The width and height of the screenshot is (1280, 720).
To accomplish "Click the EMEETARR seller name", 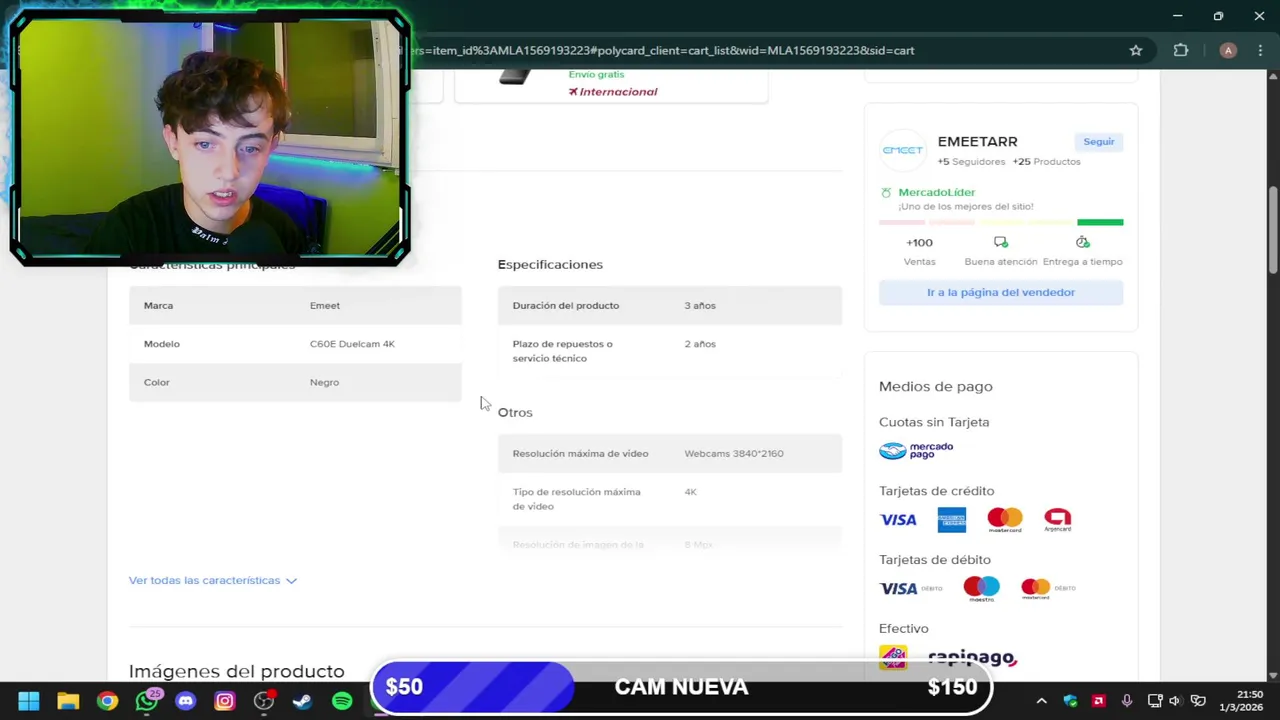I will 977,142.
